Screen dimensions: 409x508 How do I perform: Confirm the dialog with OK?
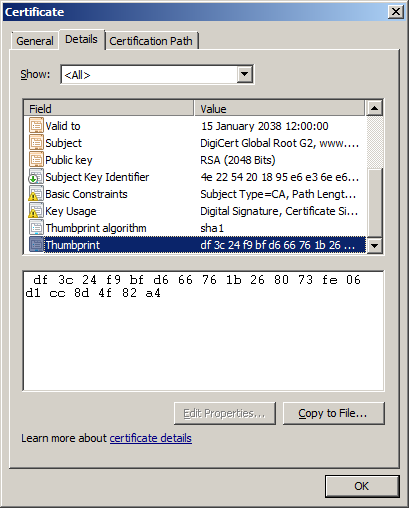(x=362, y=486)
